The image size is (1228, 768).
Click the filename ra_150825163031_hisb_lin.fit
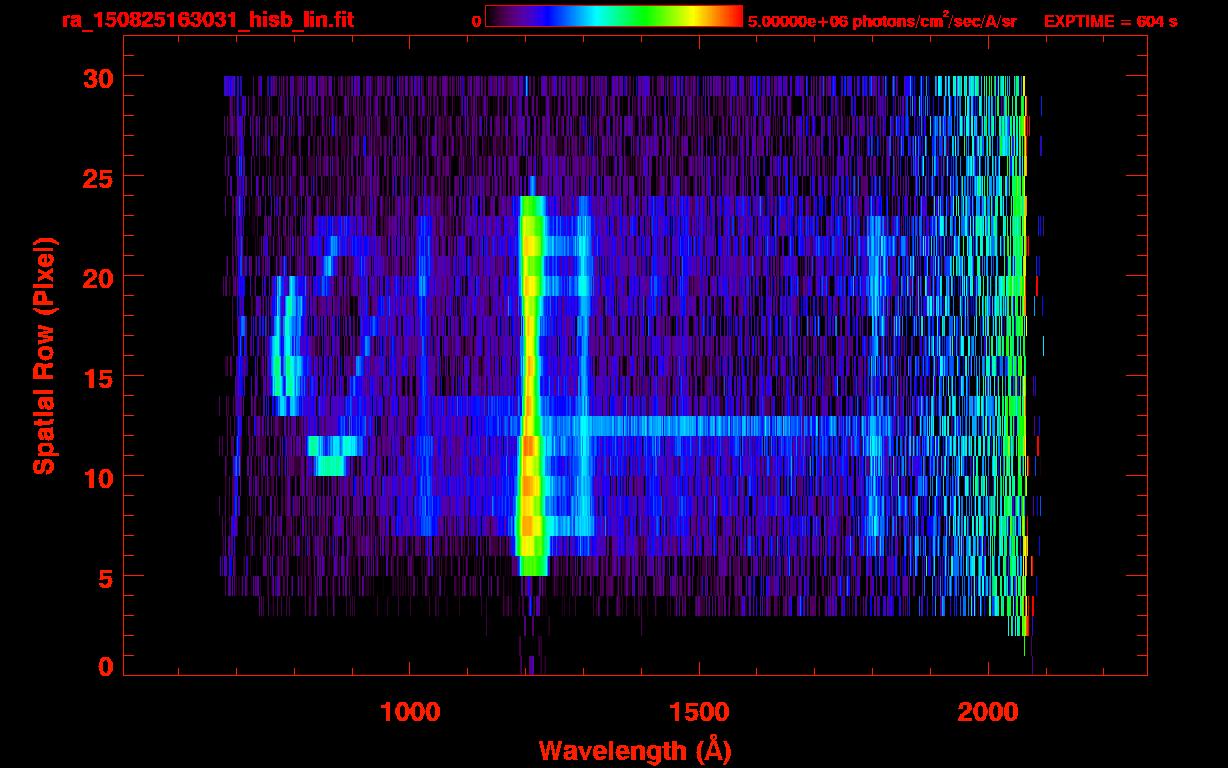207,20
